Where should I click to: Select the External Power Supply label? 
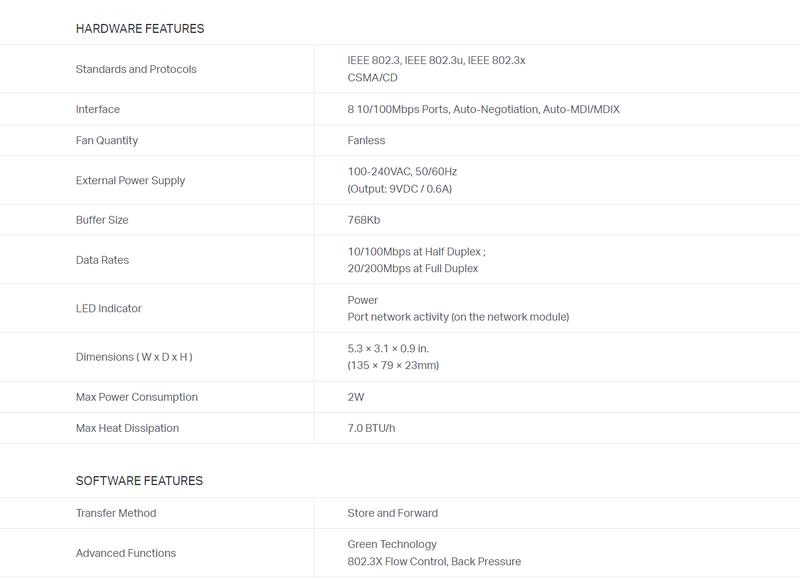130,180
